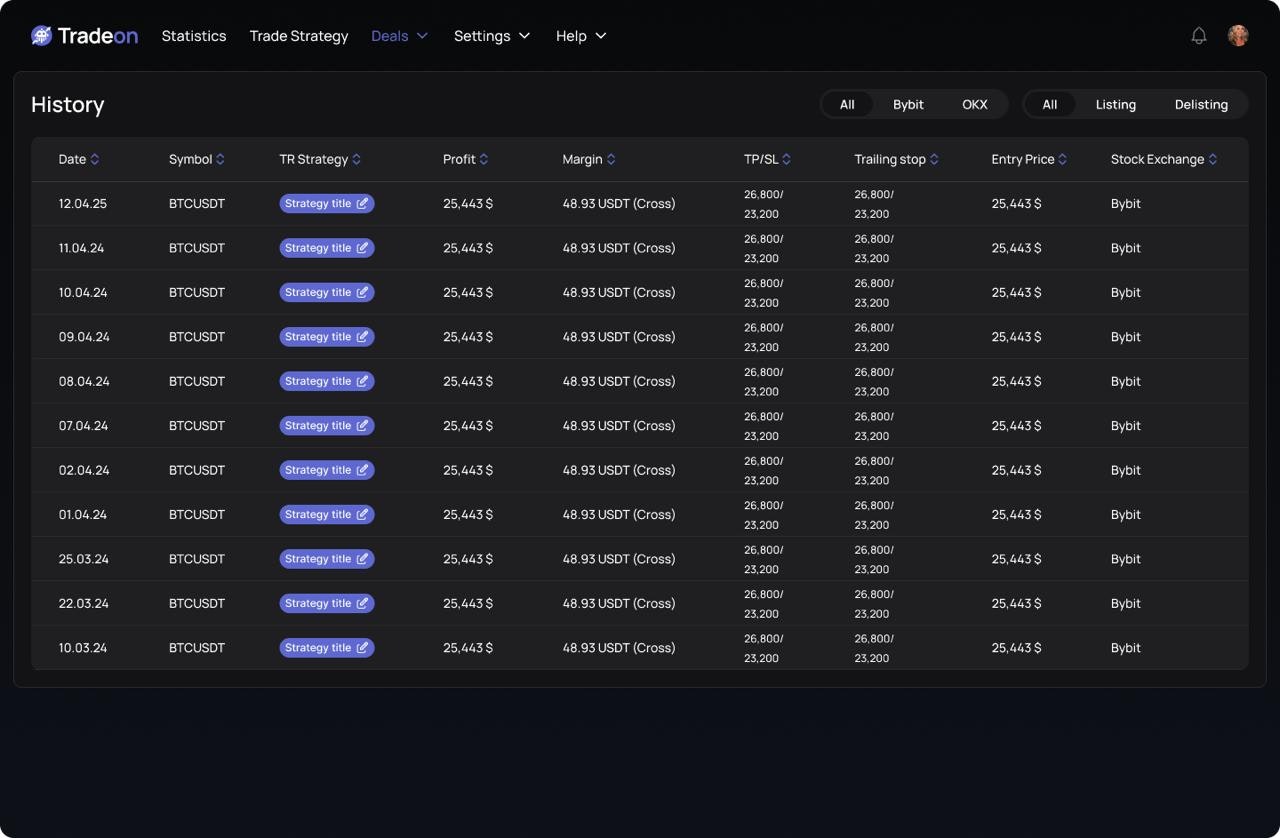Show only Delisting deals
The image size is (1280, 838).
1201,105
